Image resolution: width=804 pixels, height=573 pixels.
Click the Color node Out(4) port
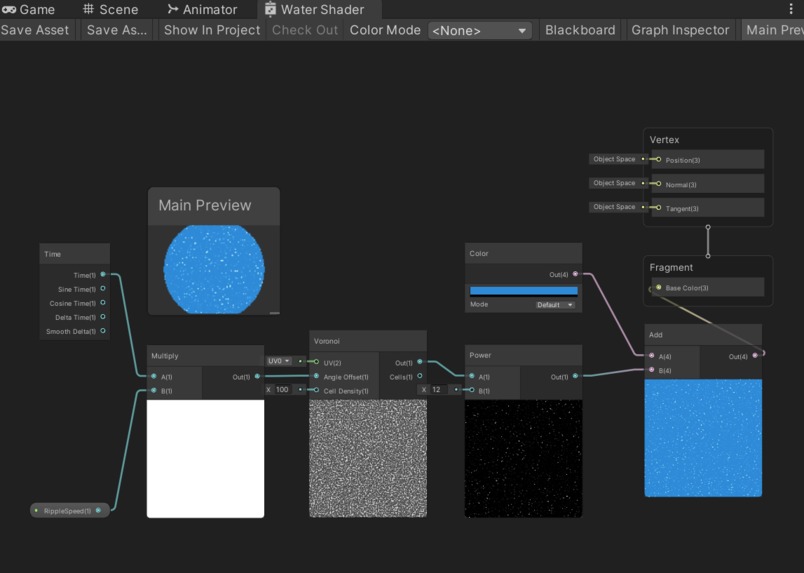[575, 274]
